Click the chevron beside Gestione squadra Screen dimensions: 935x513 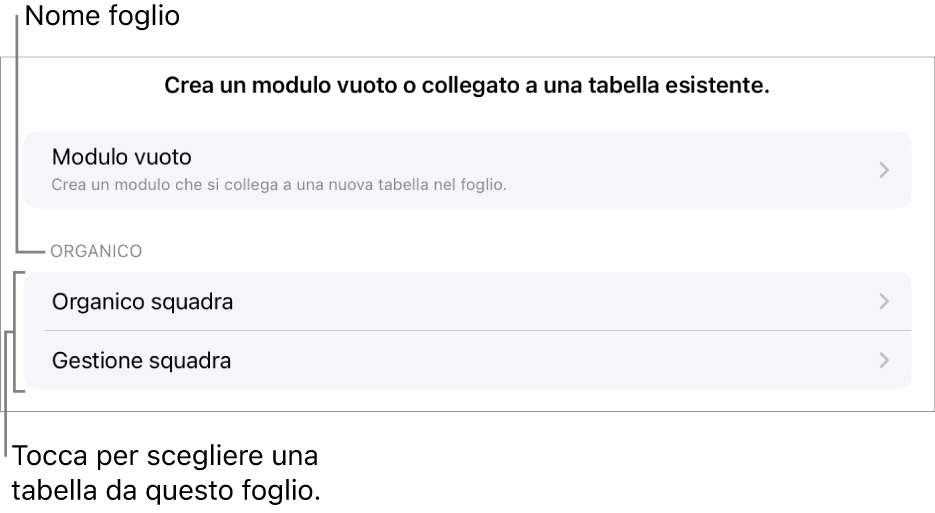(883, 360)
